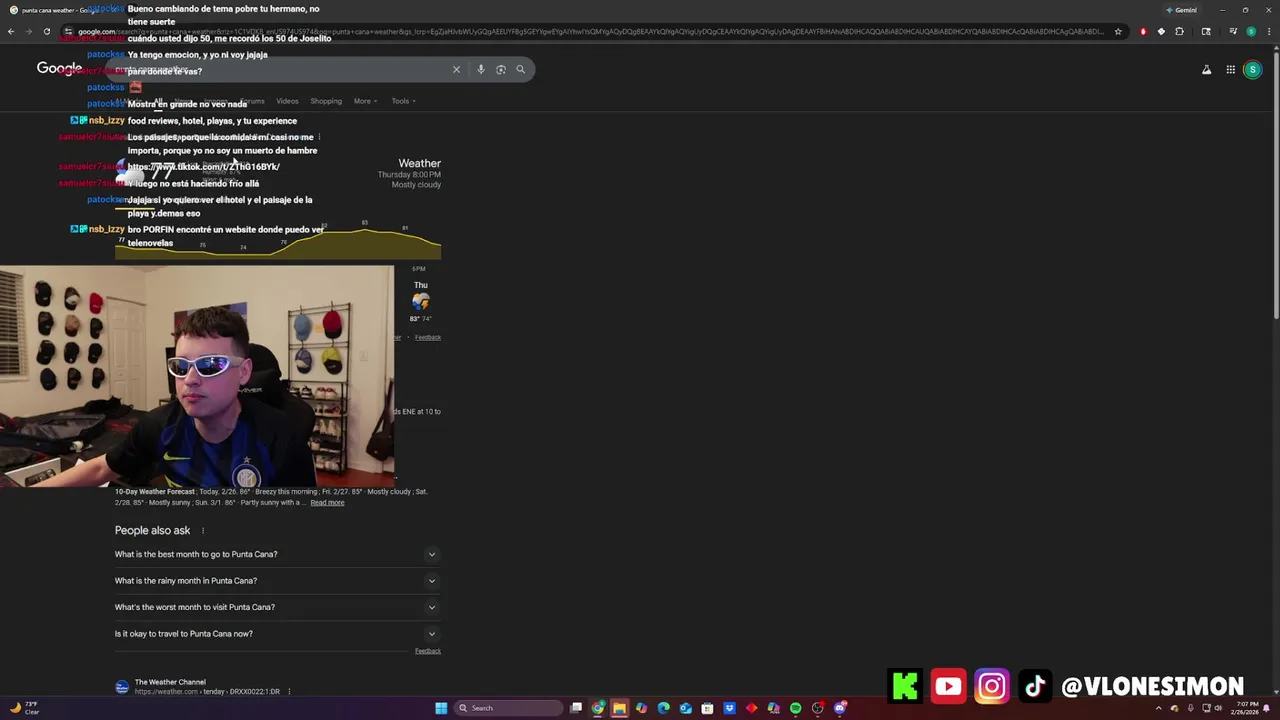The height and width of the screenshot is (720, 1280).
Task: Open Task View on the taskbar
Action: [576, 708]
